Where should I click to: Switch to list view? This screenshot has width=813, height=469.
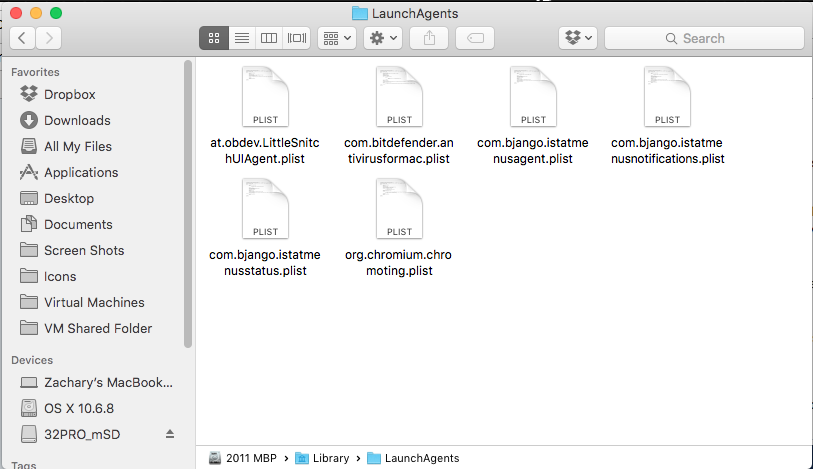click(x=242, y=38)
